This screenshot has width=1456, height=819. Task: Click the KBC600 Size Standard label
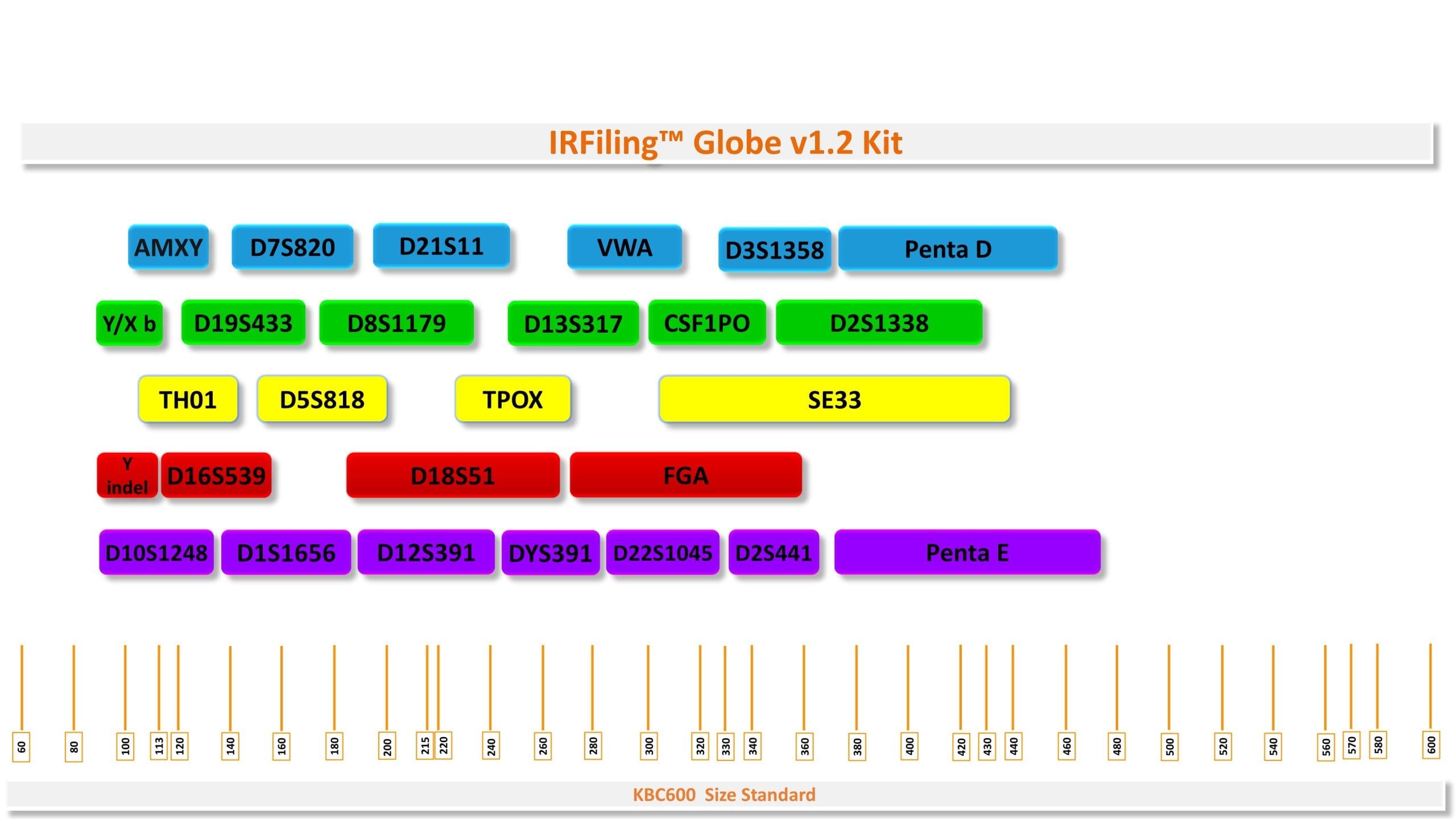click(x=724, y=795)
